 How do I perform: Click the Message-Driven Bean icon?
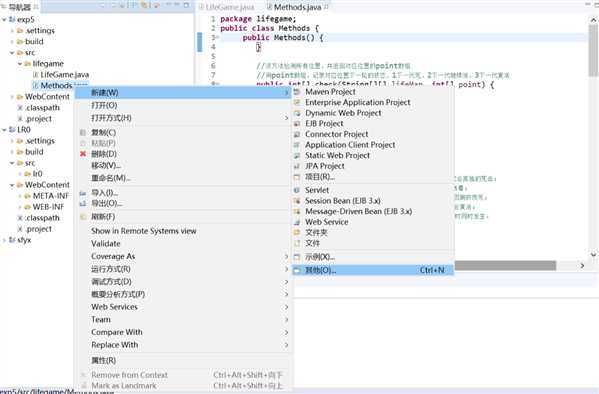tap(297, 211)
